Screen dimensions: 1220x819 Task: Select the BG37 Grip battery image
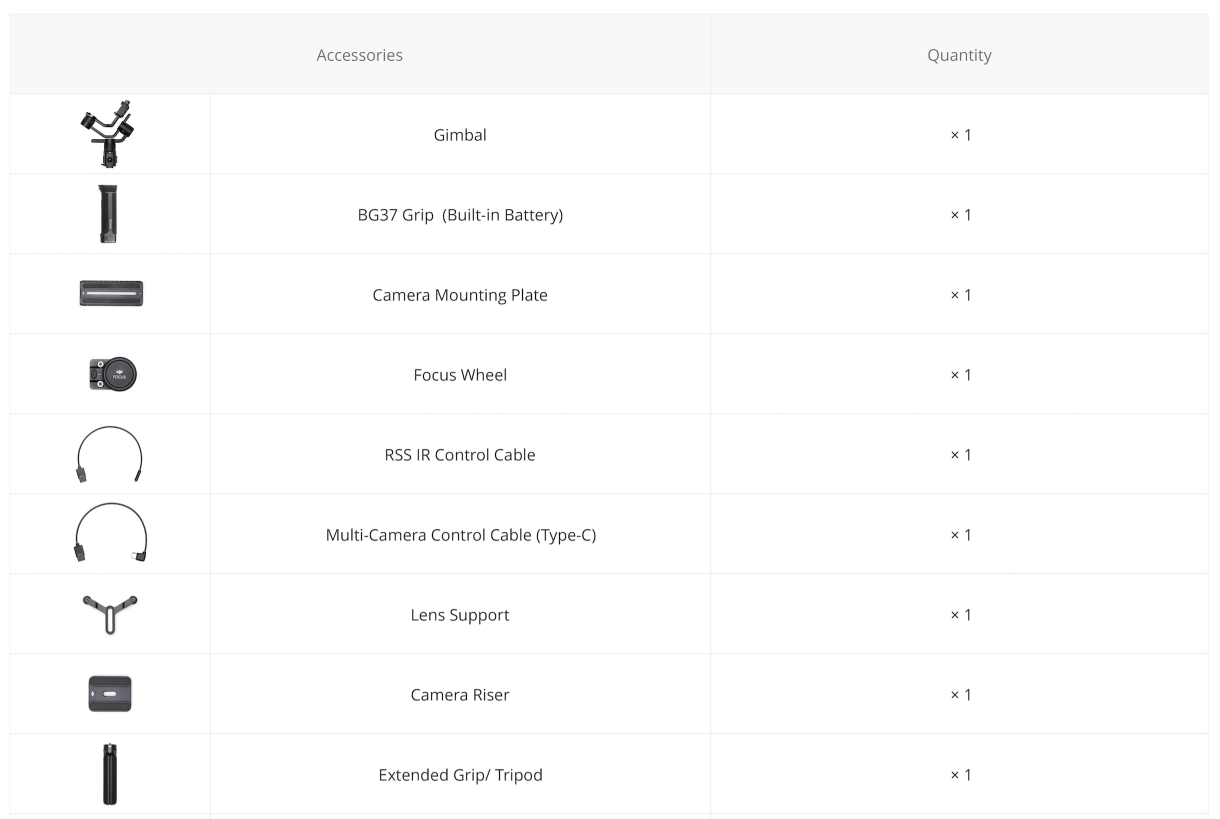click(x=110, y=214)
